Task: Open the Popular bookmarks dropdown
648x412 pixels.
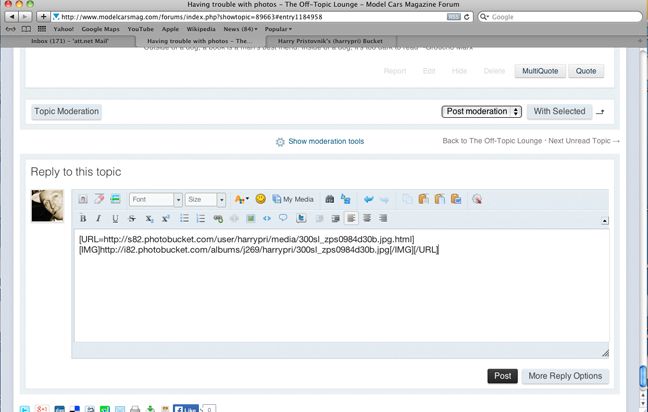Action: [x=278, y=29]
